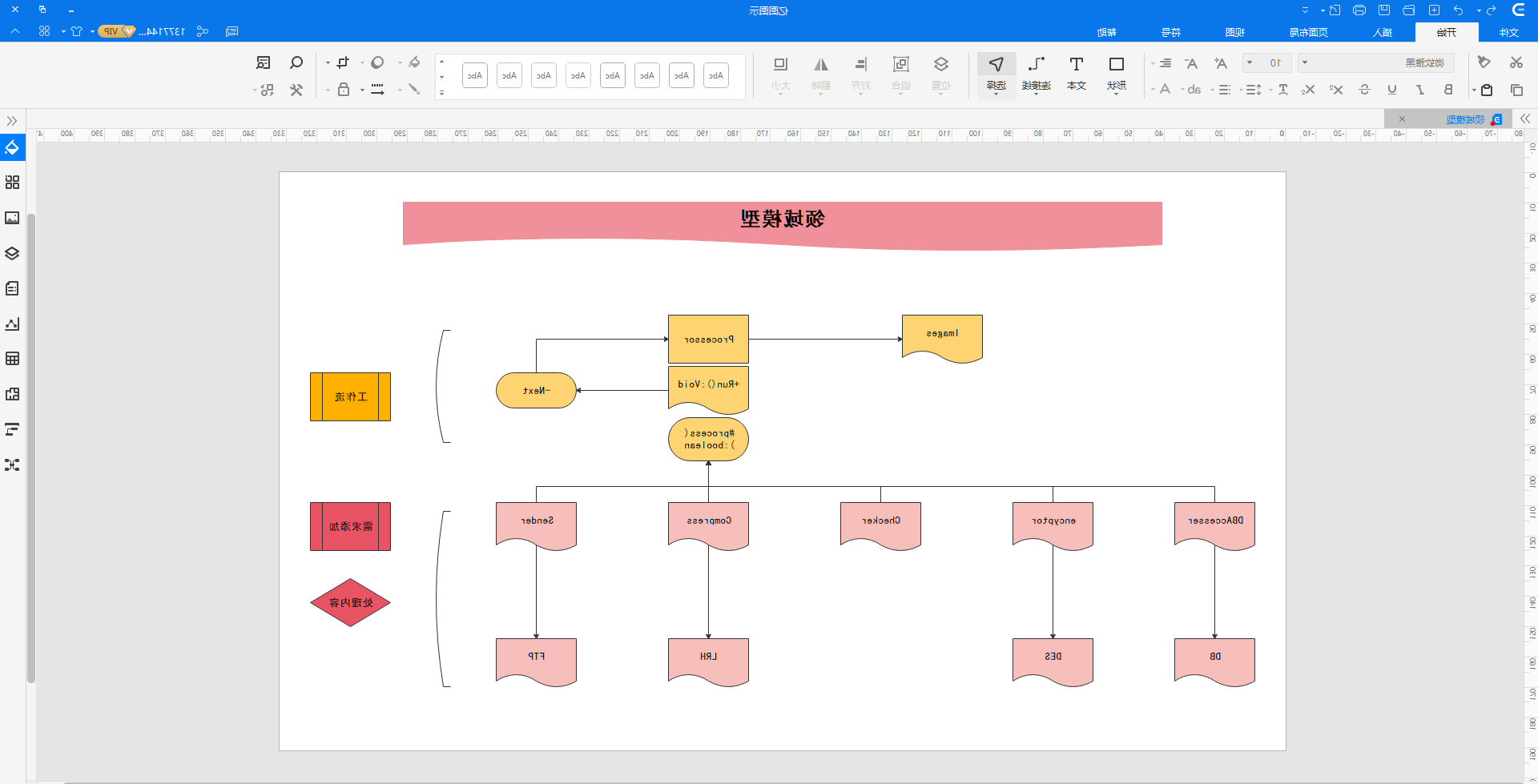The width and height of the screenshot is (1538, 784).
Task: Open the line spacing dropdown
Action: (x=1254, y=90)
